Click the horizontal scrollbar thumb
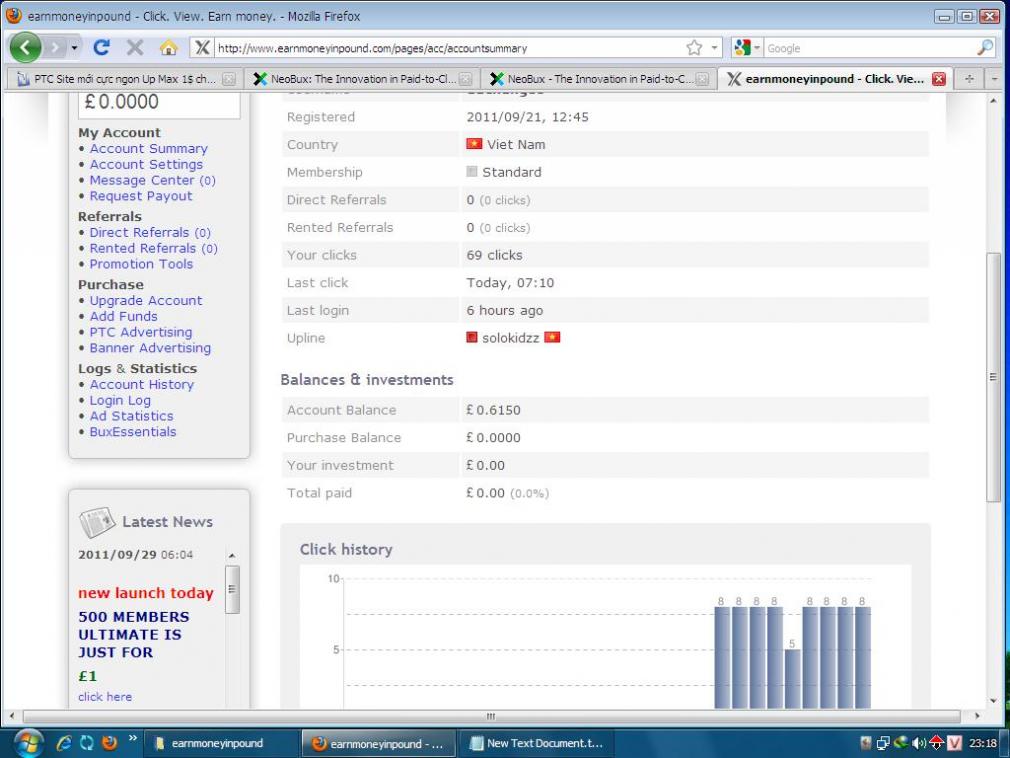Viewport: 1010px width, 758px height. (x=491, y=715)
